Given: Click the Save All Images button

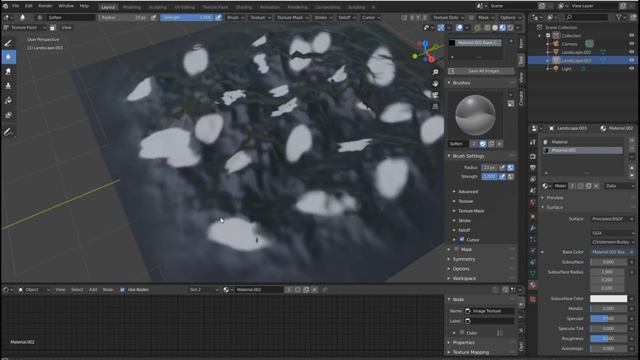Looking at the screenshot, I should point(481,71).
